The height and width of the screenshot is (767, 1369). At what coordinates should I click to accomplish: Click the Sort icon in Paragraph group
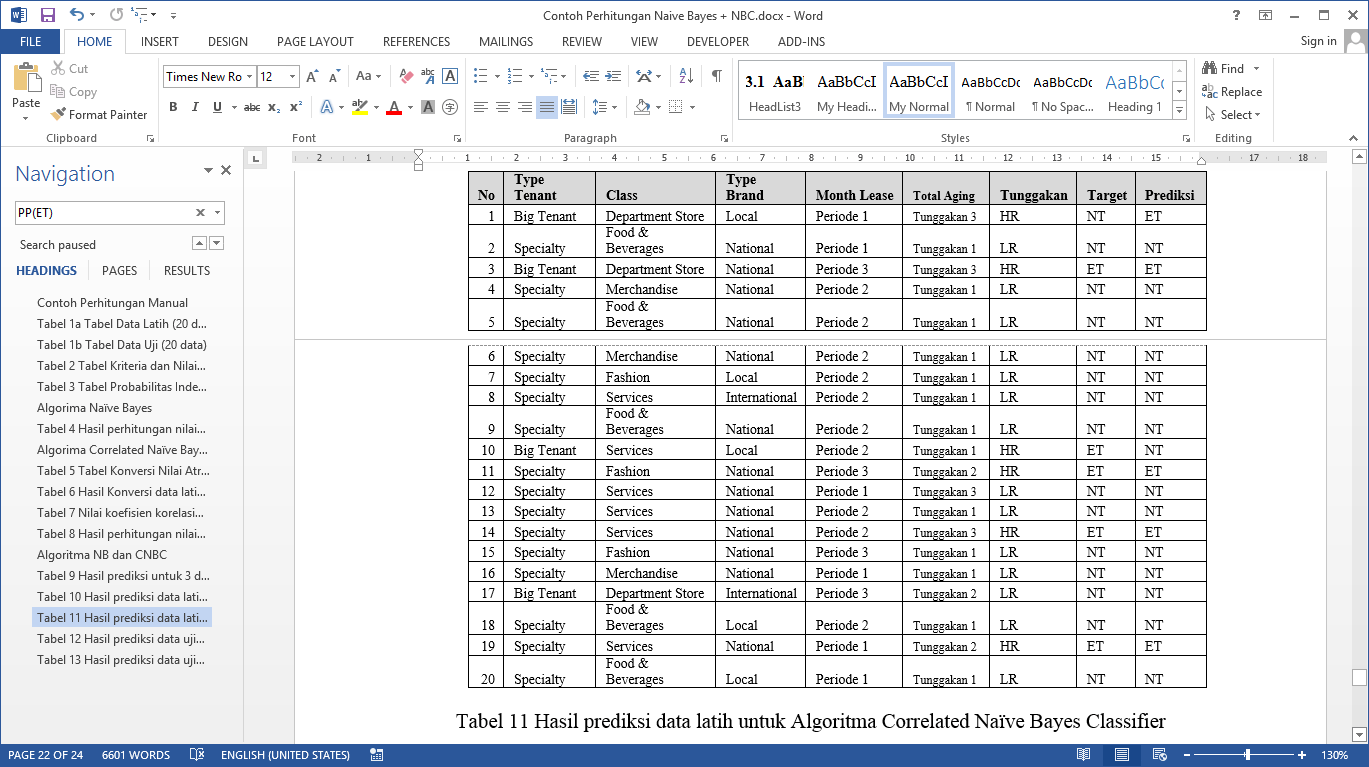coord(686,76)
